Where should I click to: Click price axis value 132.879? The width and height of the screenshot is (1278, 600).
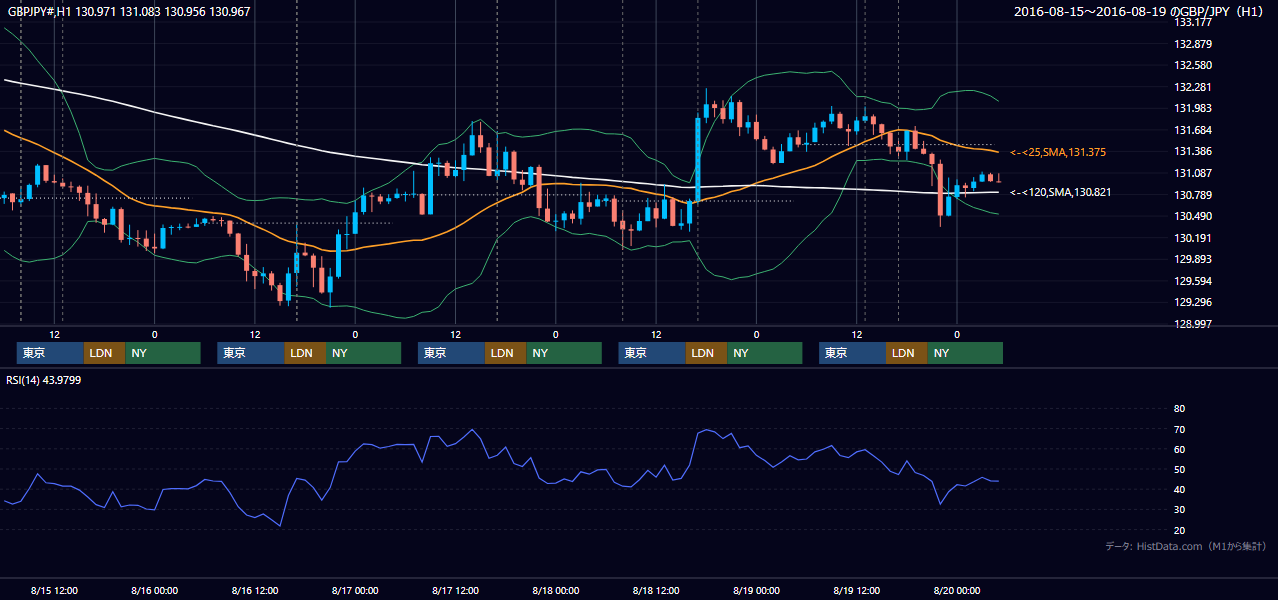click(x=1193, y=44)
